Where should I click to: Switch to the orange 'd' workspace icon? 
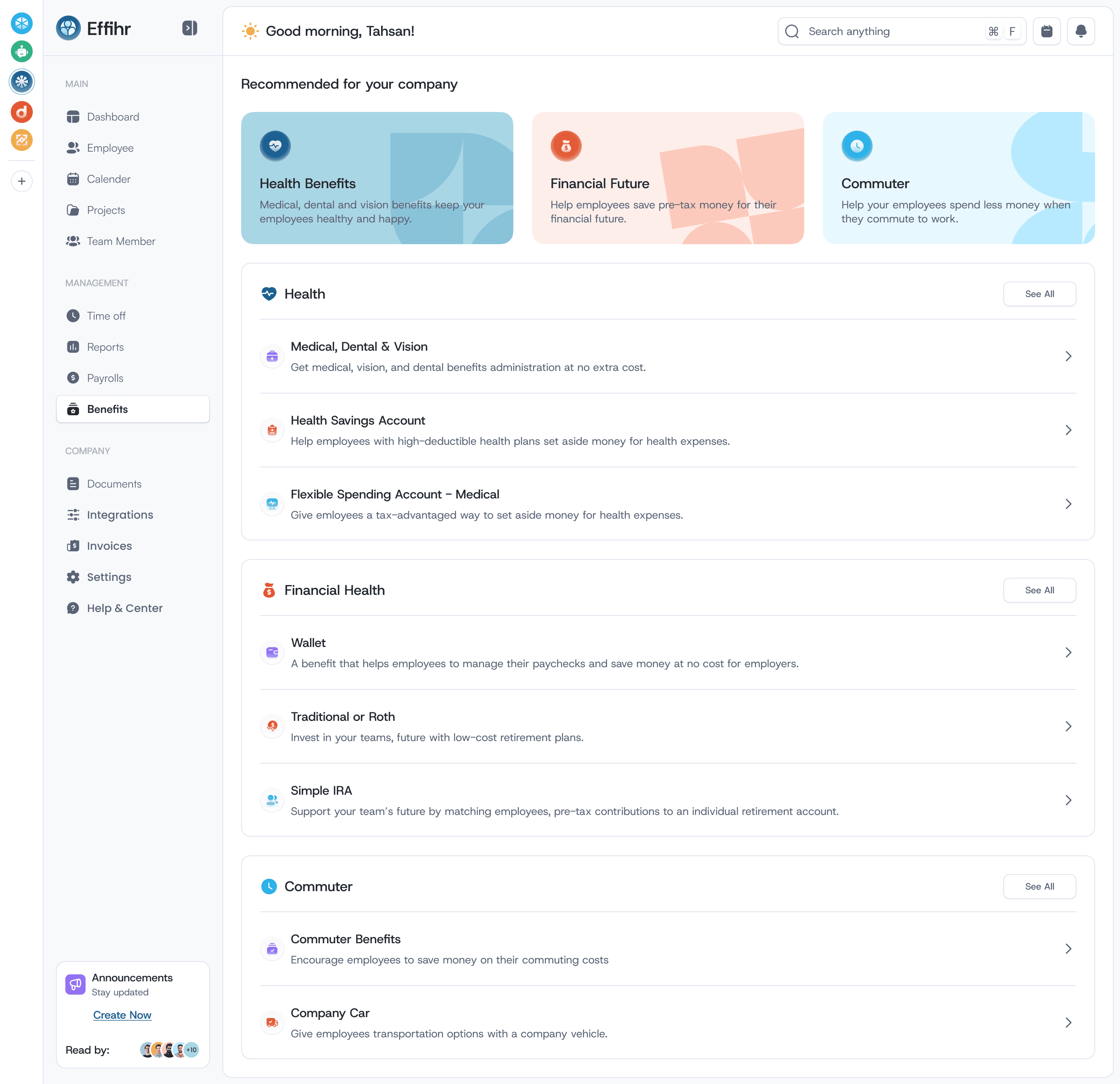(x=22, y=112)
